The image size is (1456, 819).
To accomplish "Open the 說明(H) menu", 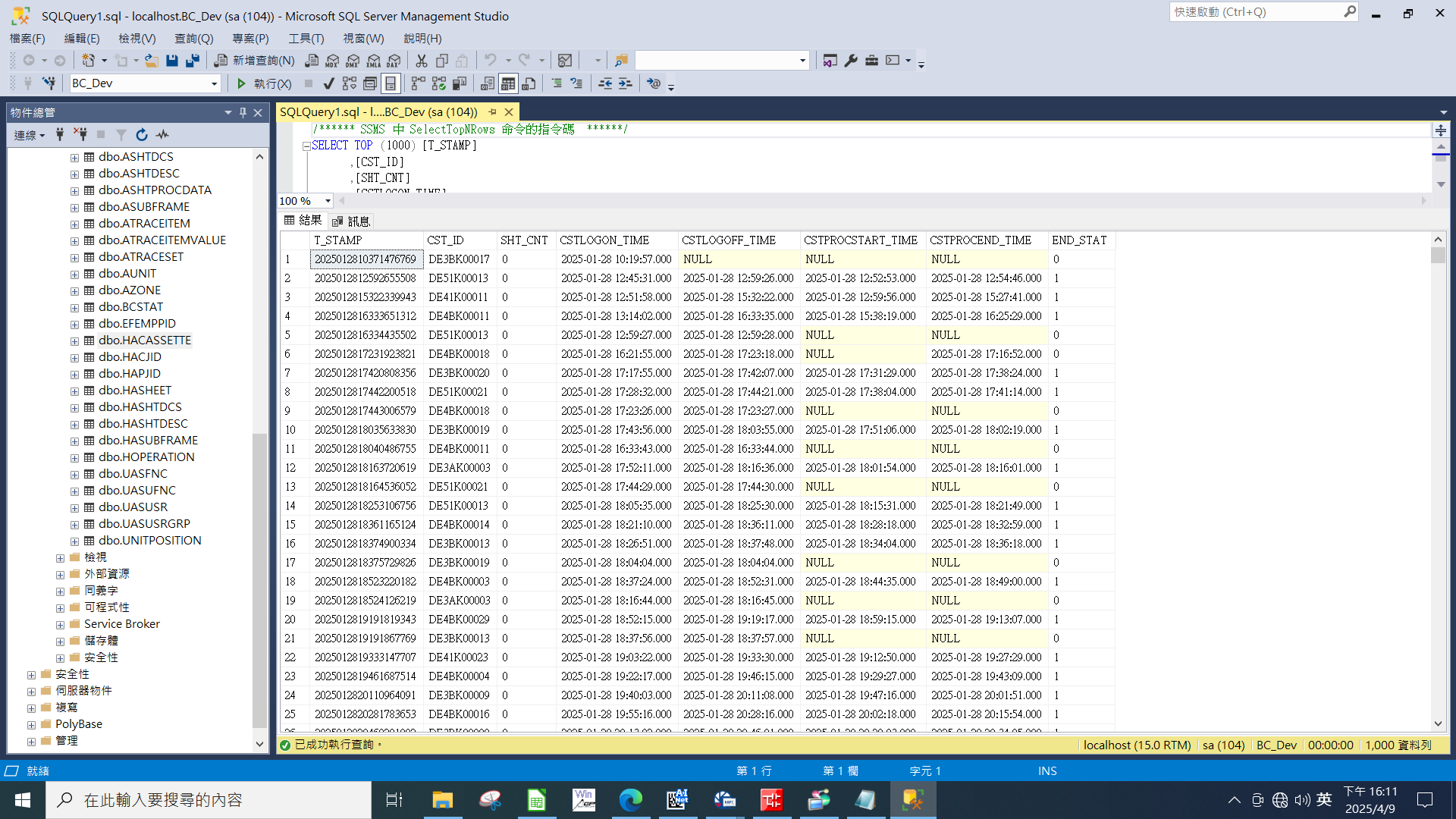I will [422, 38].
